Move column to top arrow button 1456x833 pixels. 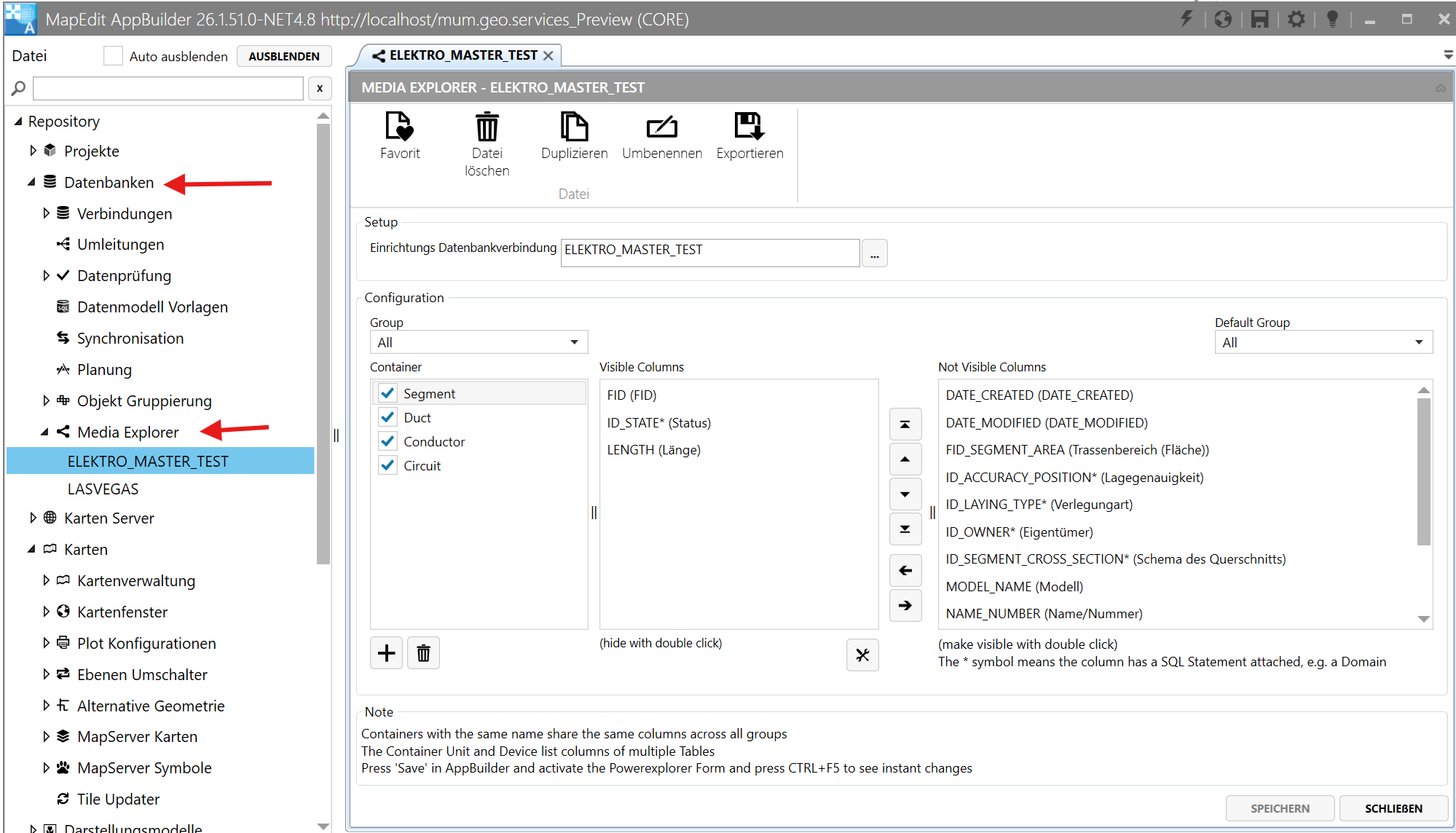[x=905, y=425]
